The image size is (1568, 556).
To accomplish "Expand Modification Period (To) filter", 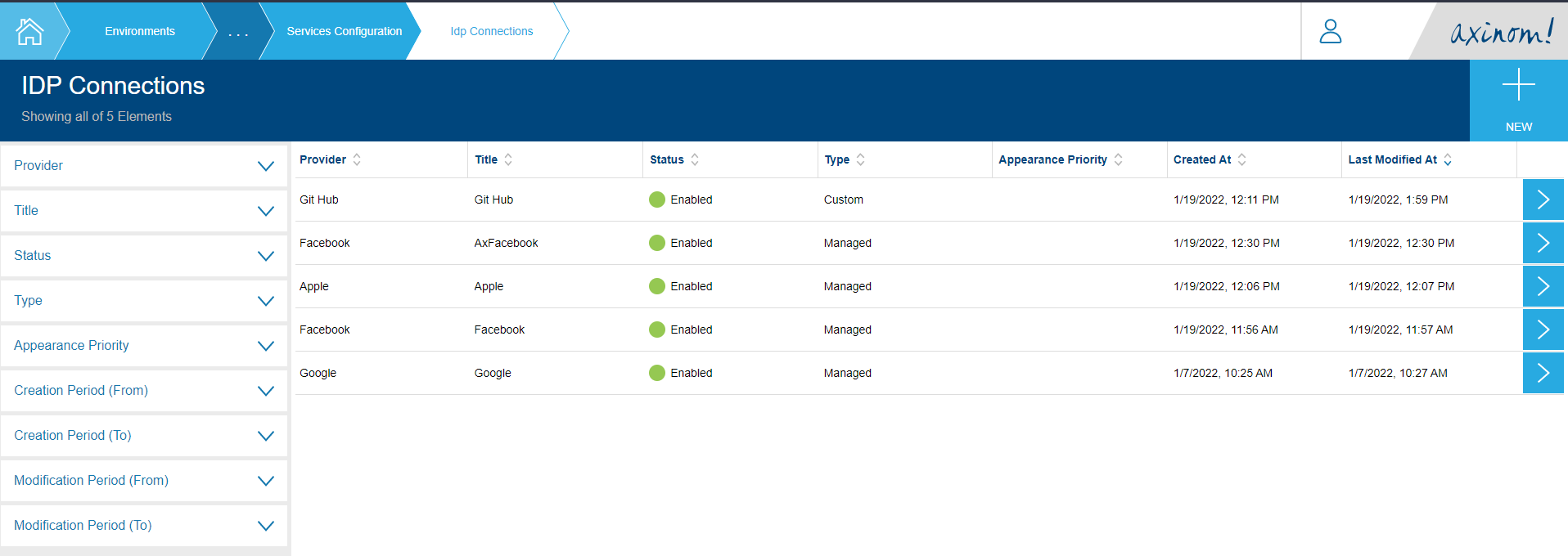I will [144, 526].
